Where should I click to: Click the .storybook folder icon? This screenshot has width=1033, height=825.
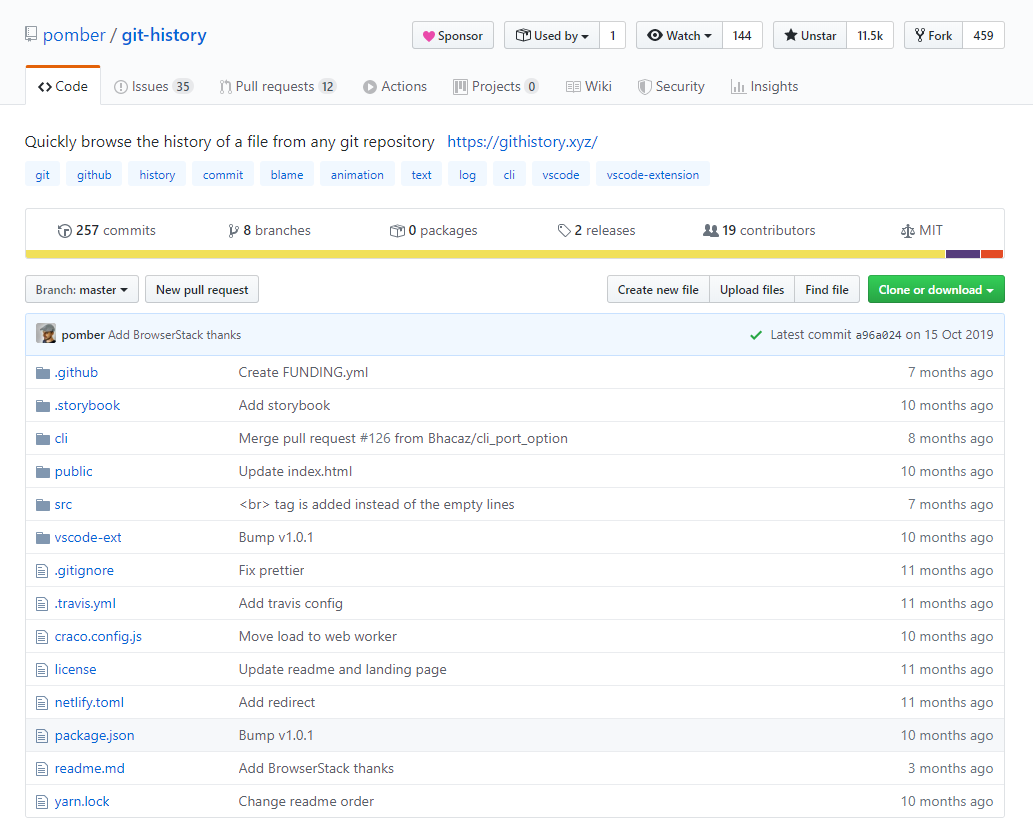43,406
